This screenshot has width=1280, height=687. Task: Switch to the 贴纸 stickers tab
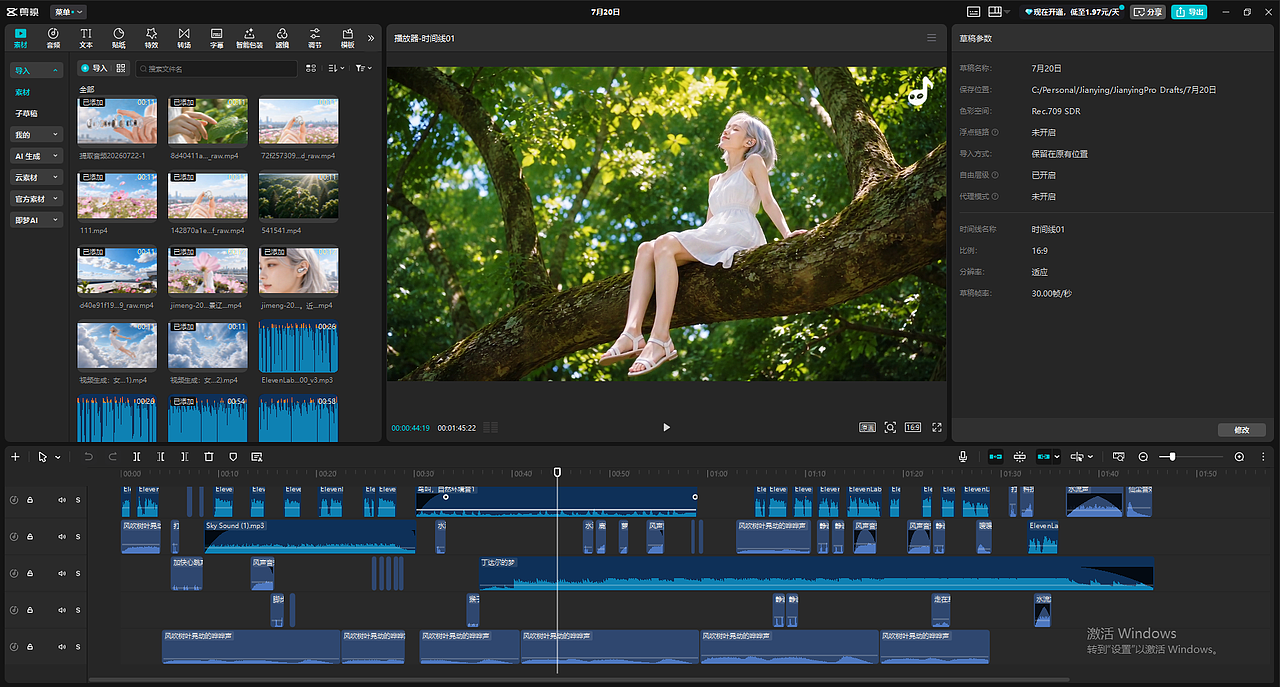point(119,38)
